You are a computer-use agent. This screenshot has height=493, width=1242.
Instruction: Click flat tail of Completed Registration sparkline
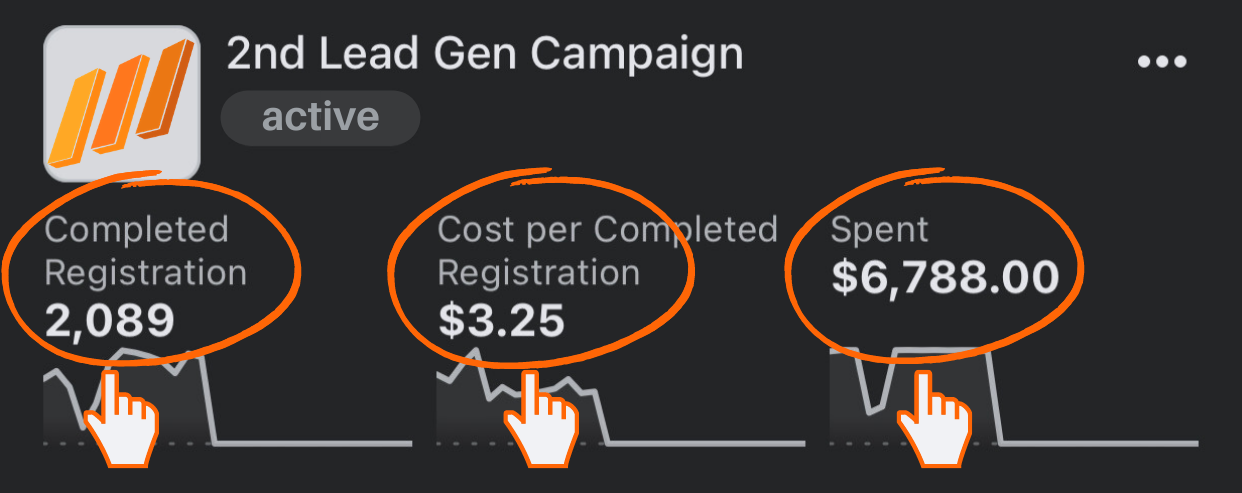313,442
